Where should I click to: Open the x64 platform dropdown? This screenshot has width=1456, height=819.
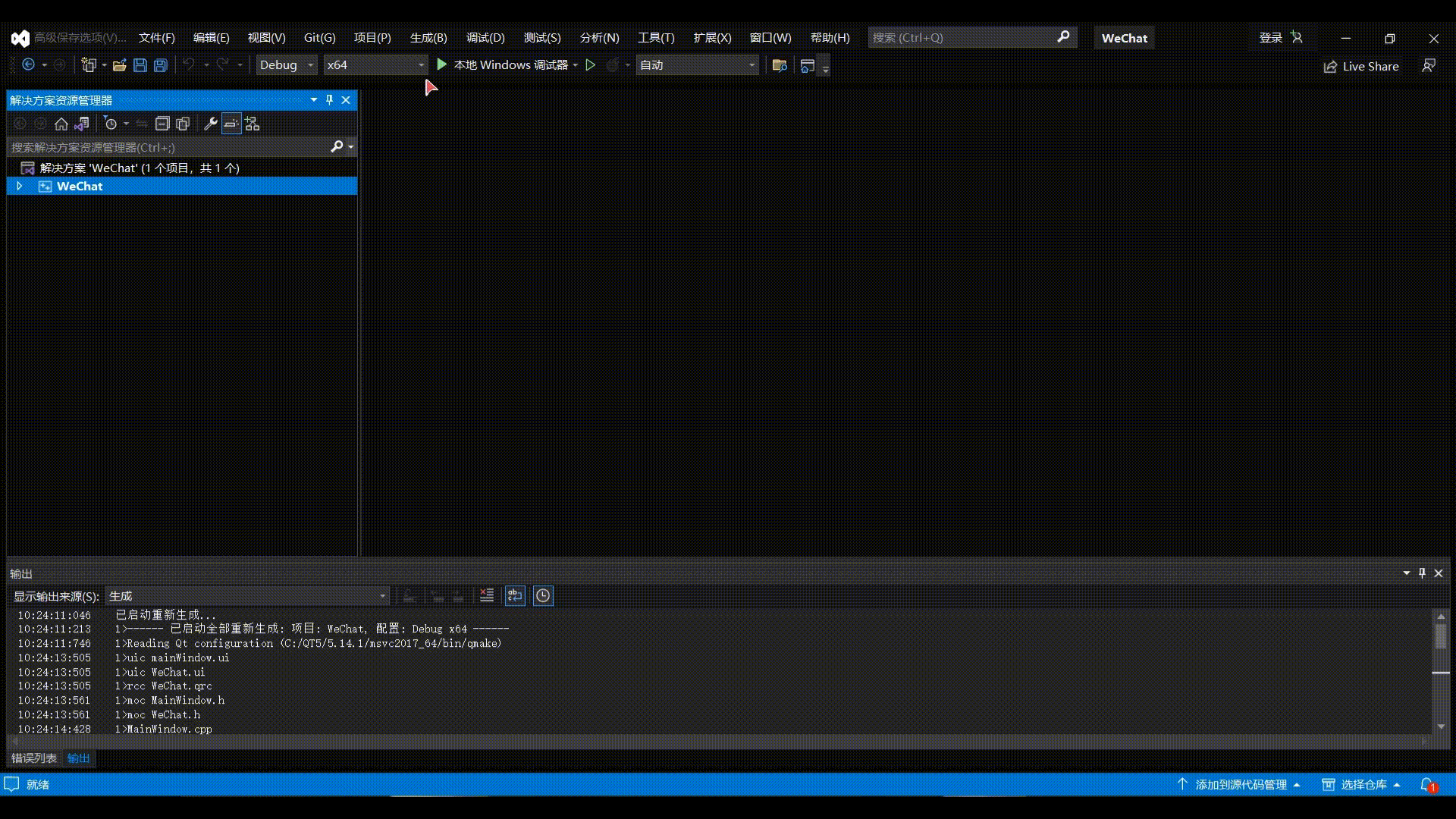(375, 65)
